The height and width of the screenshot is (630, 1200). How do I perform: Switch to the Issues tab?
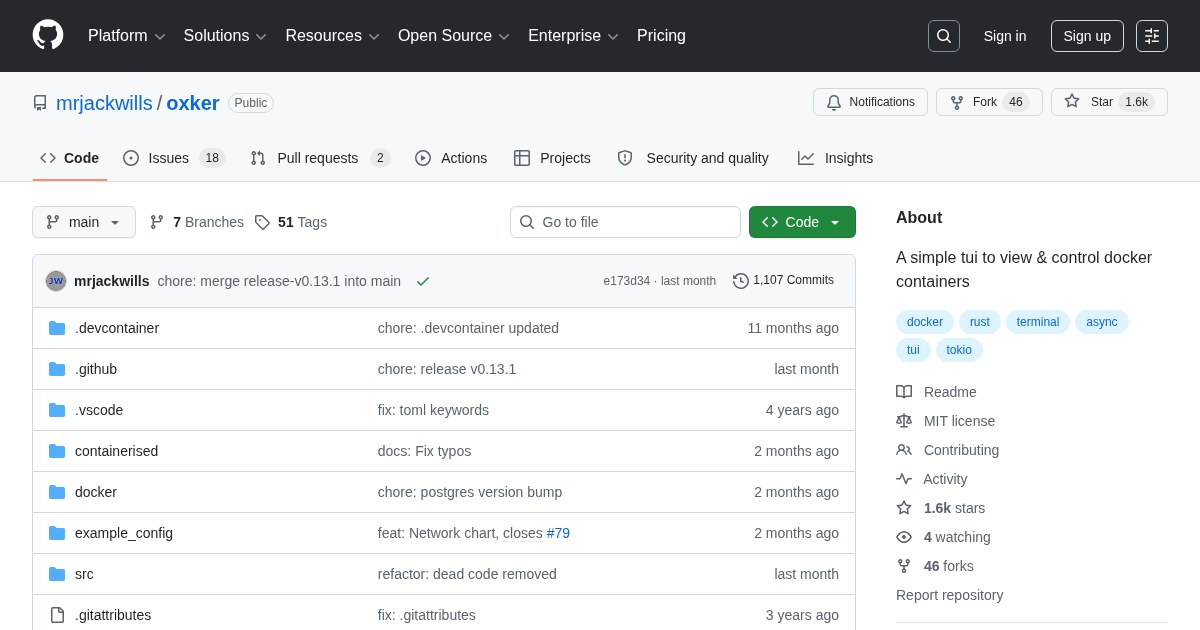pos(174,158)
